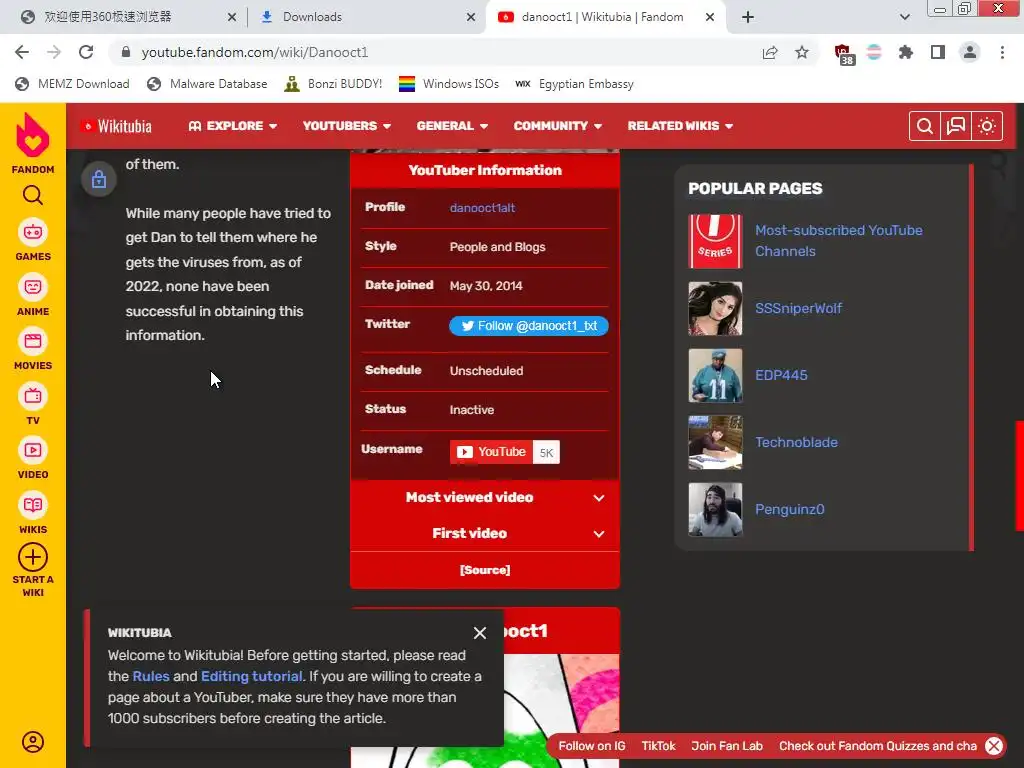Open MEMZ Download bookmark
1024x768 pixels.
coord(72,84)
